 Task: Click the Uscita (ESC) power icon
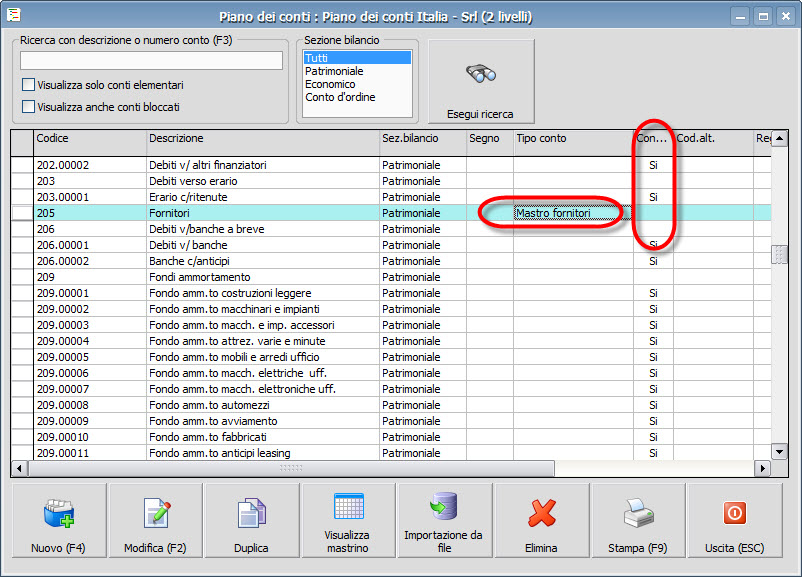(735, 513)
